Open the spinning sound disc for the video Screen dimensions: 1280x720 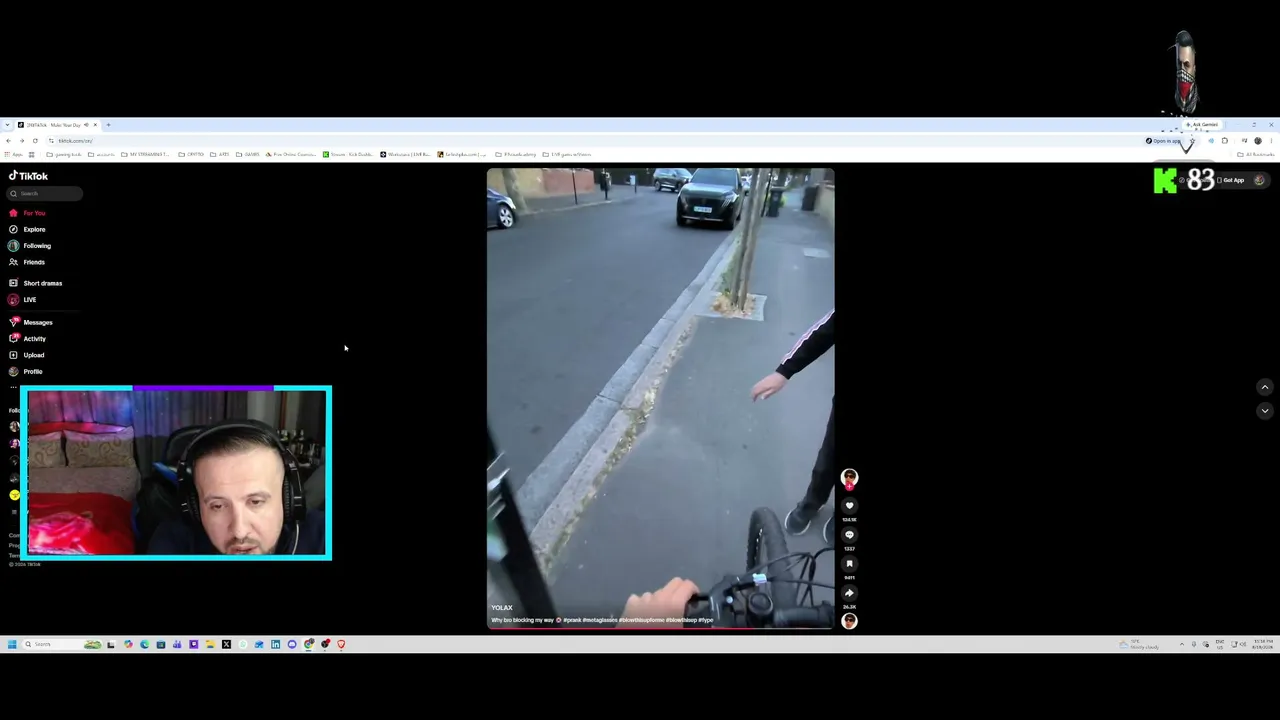coord(849,621)
